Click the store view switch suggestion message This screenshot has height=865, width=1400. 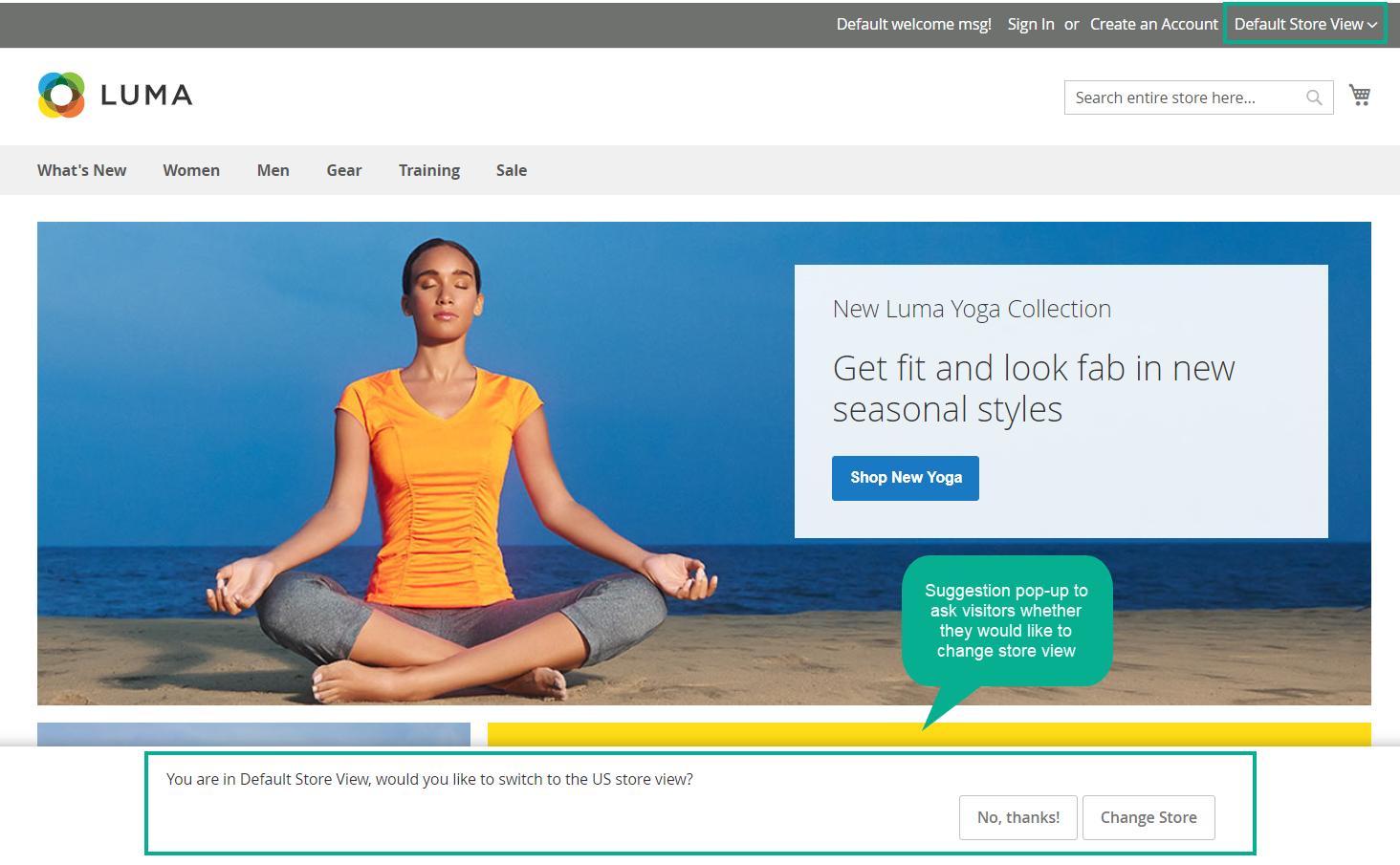coord(429,779)
